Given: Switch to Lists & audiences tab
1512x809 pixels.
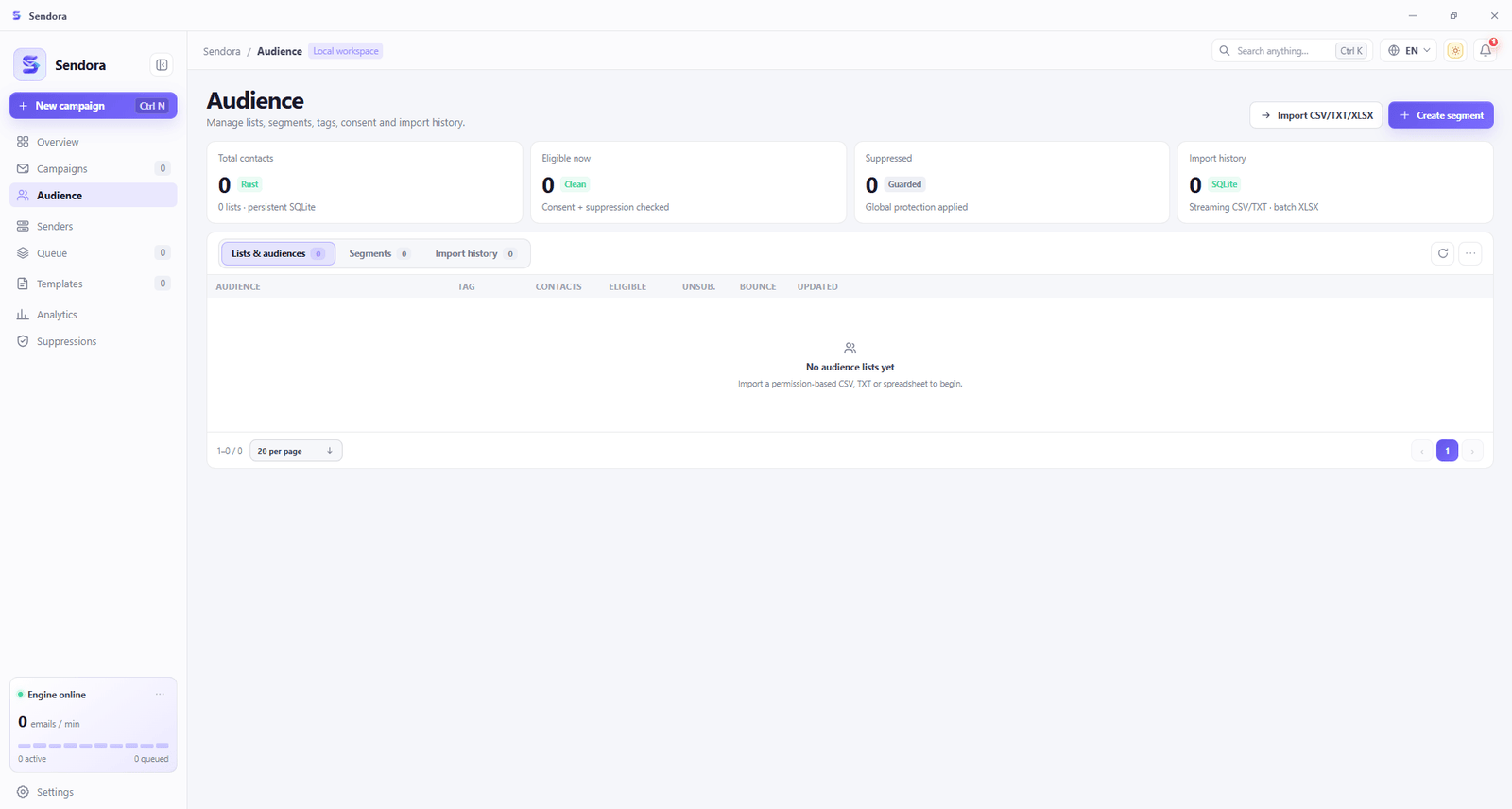Looking at the screenshot, I should click(x=278, y=253).
